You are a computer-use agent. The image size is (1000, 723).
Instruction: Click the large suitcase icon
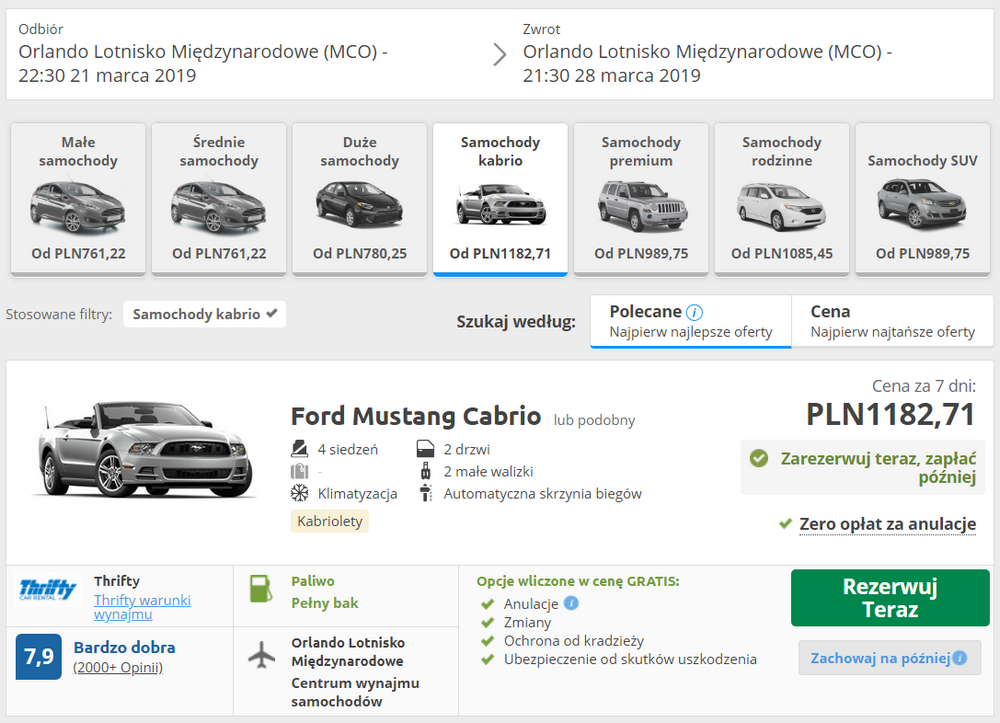coord(300,471)
